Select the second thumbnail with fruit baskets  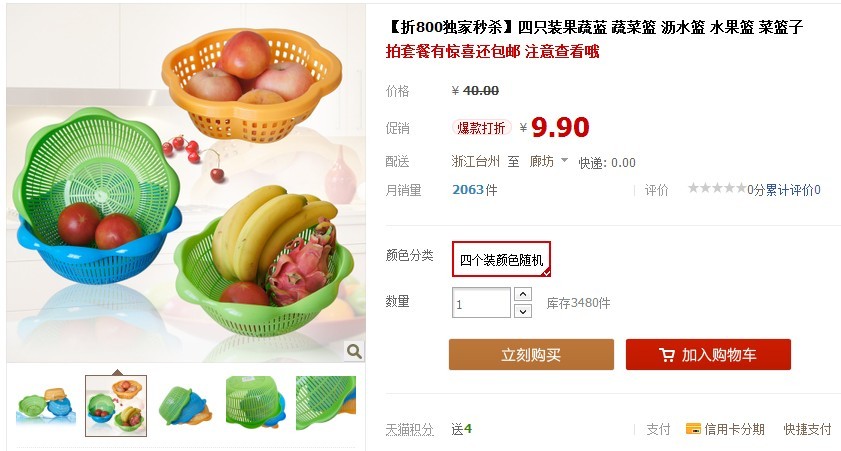(116, 406)
